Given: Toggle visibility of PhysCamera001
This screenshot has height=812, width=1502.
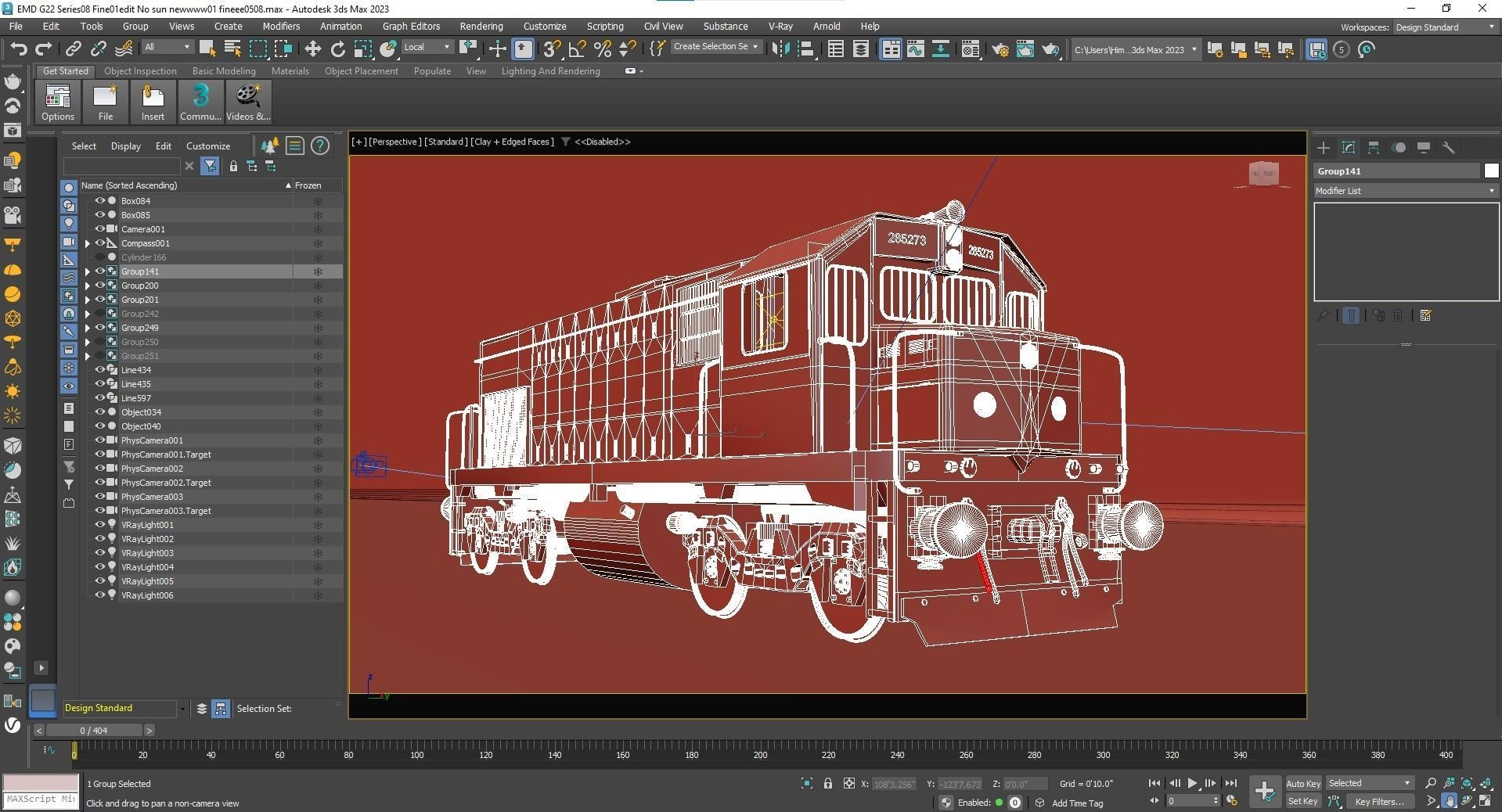Looking at the screenshot, I should tap(99, 440).
